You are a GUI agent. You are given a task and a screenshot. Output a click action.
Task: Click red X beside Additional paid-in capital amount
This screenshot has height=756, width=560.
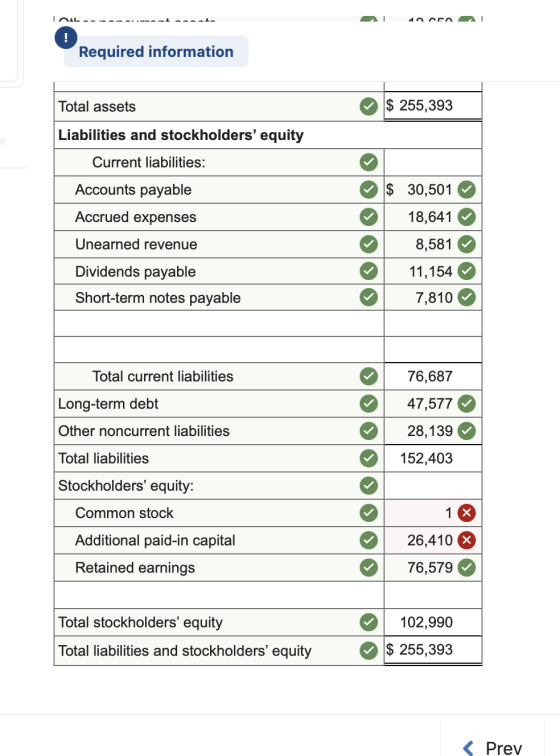466,540
